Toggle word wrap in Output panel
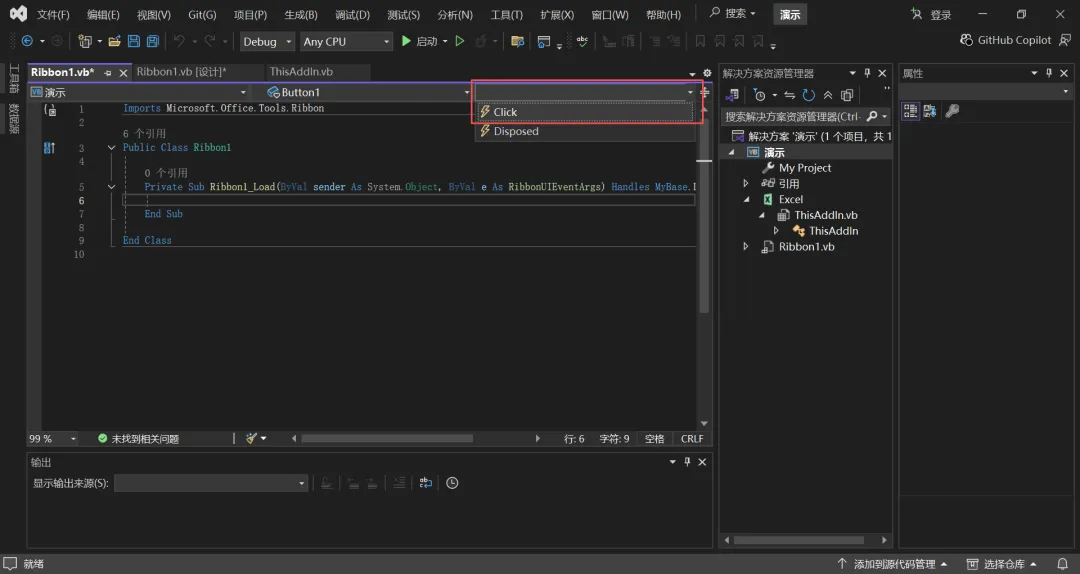Image resolution: width=1080 pixels, height=574 pixels. 426,483
